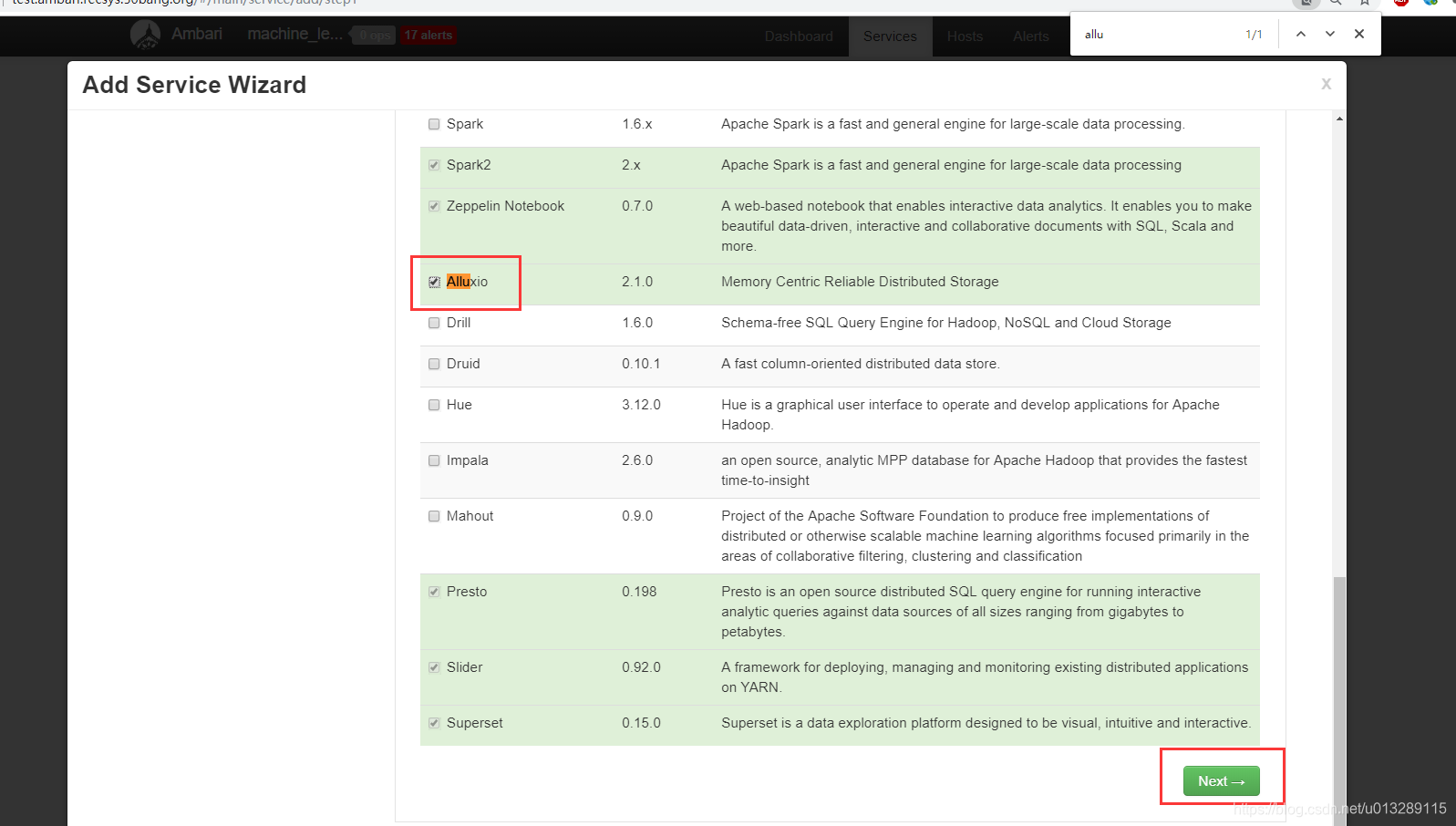
Task: Check the Mahout service checkbox
Action: coord(434,516)
